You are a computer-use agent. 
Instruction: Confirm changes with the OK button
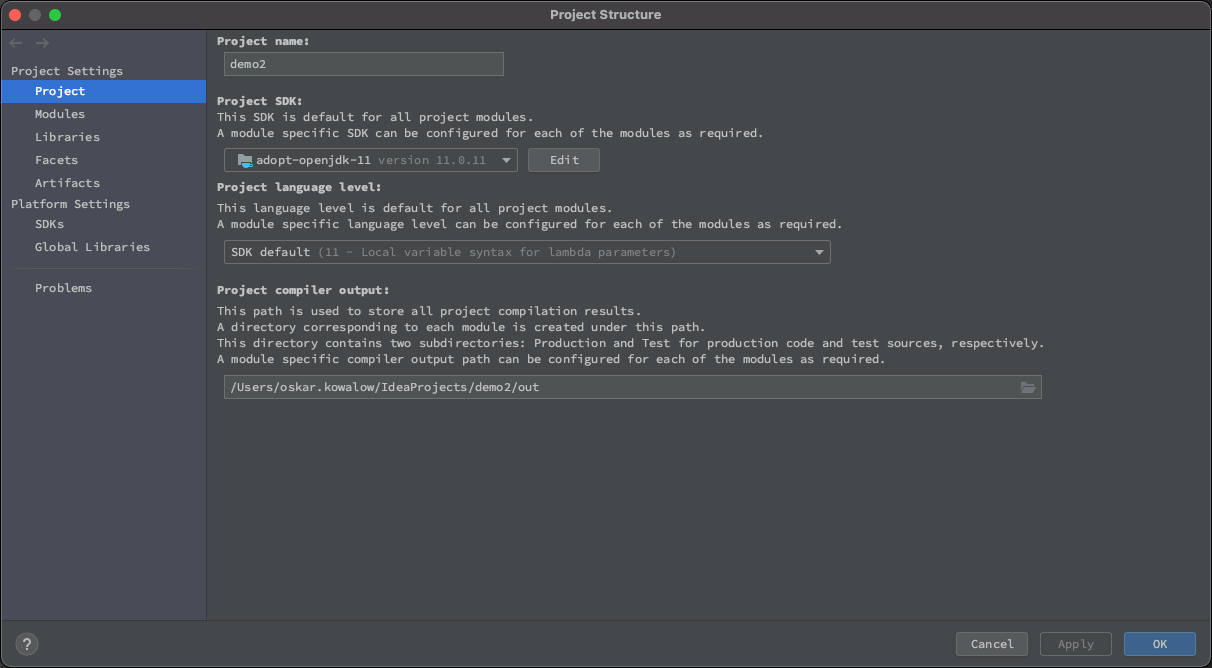click(x=1159, y=643)
